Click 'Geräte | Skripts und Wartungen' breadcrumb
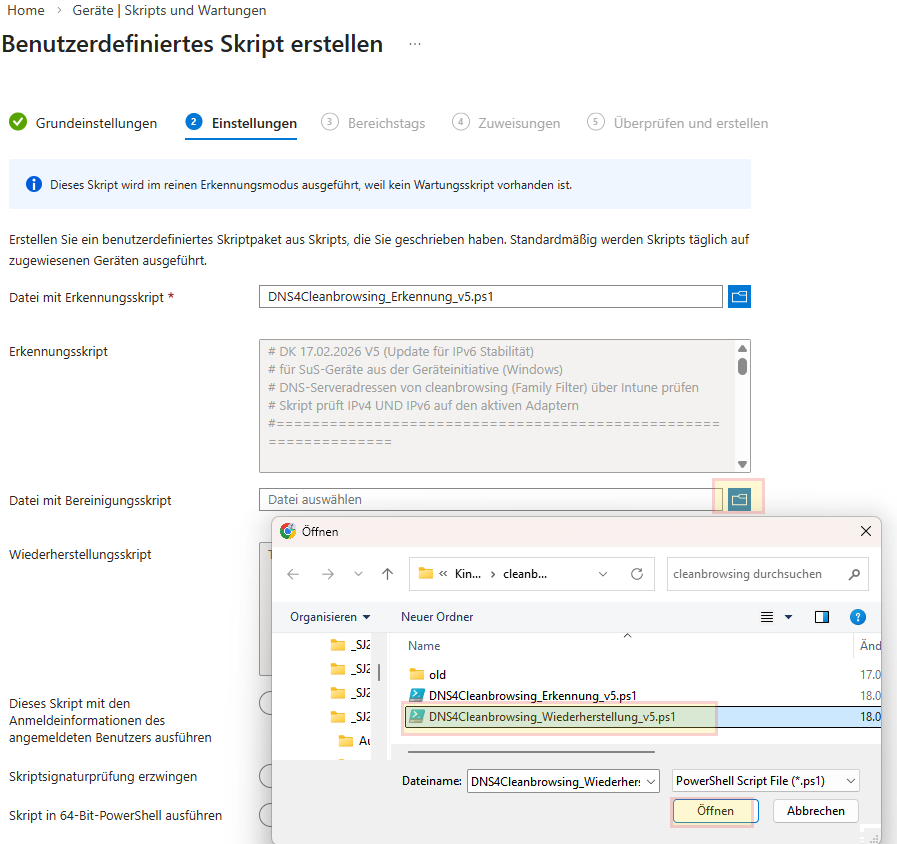This screenshot has height=844, width=897. [x=169, y=10]
